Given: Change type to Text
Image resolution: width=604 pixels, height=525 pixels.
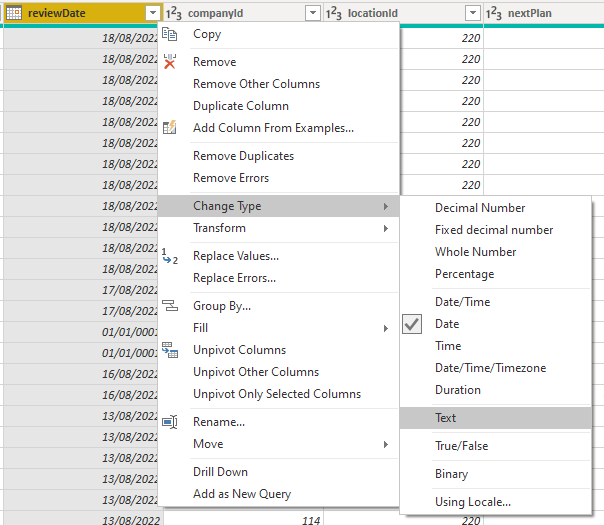Looking at the screenshot, I should (495, 418).
